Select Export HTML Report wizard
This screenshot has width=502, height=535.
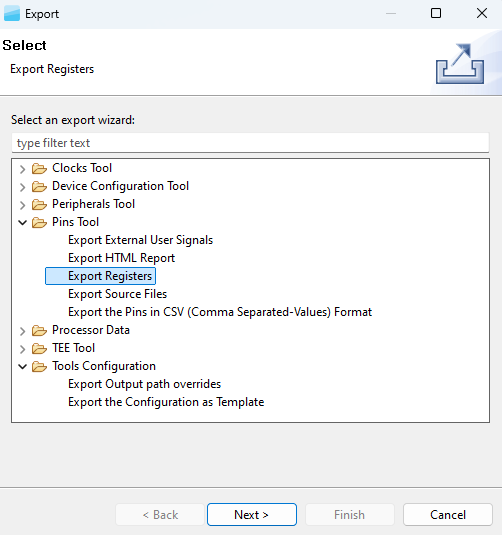tap(121, 258)
